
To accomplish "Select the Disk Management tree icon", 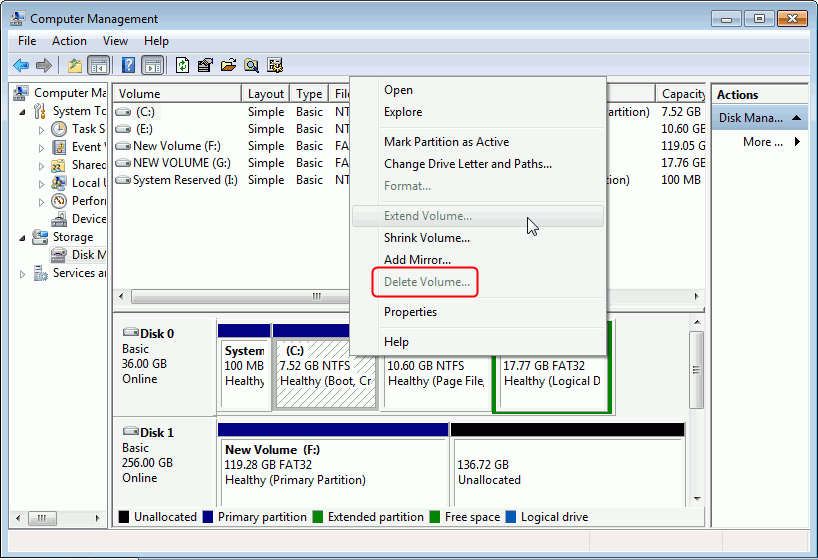I will click(58, 255).
